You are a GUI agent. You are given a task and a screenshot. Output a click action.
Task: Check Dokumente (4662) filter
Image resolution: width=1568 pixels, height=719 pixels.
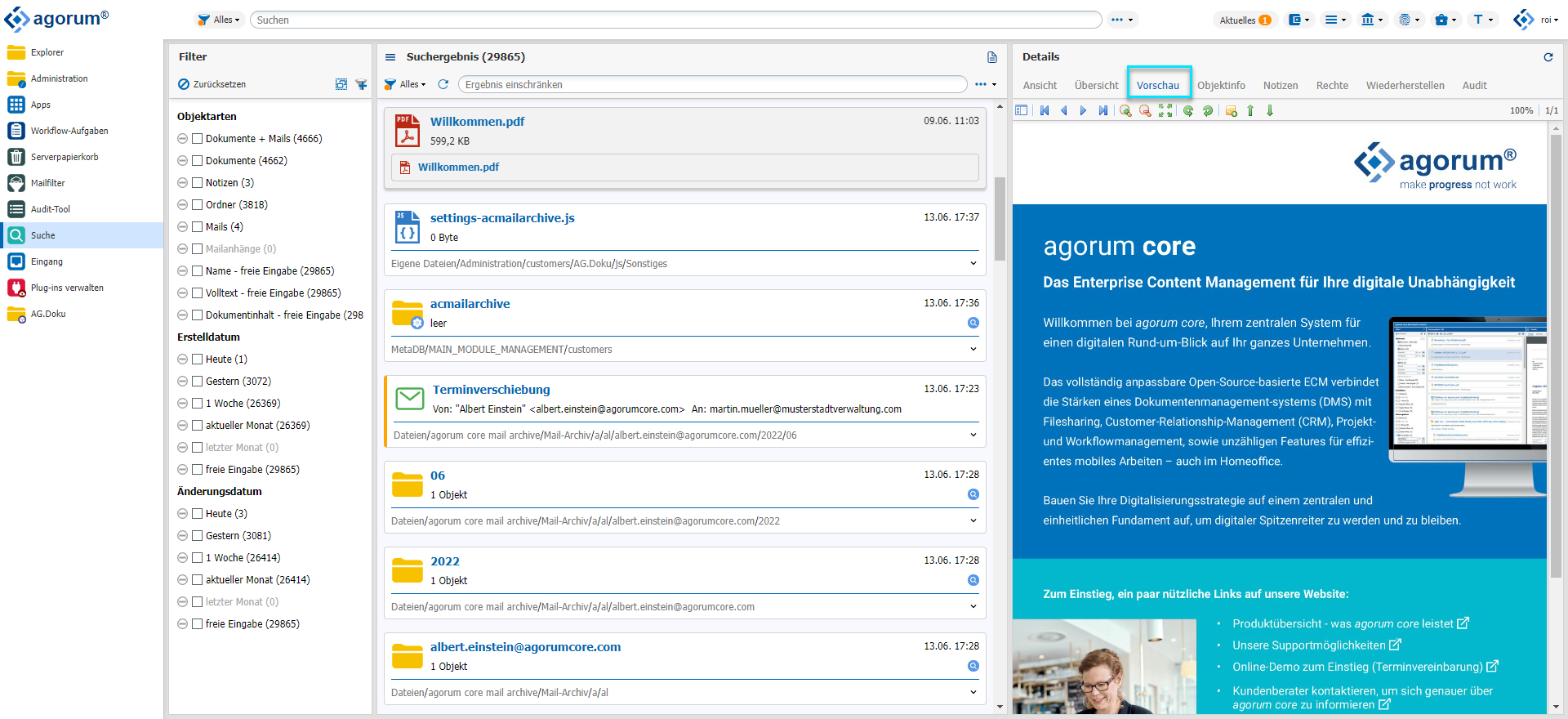click(197, 161)
